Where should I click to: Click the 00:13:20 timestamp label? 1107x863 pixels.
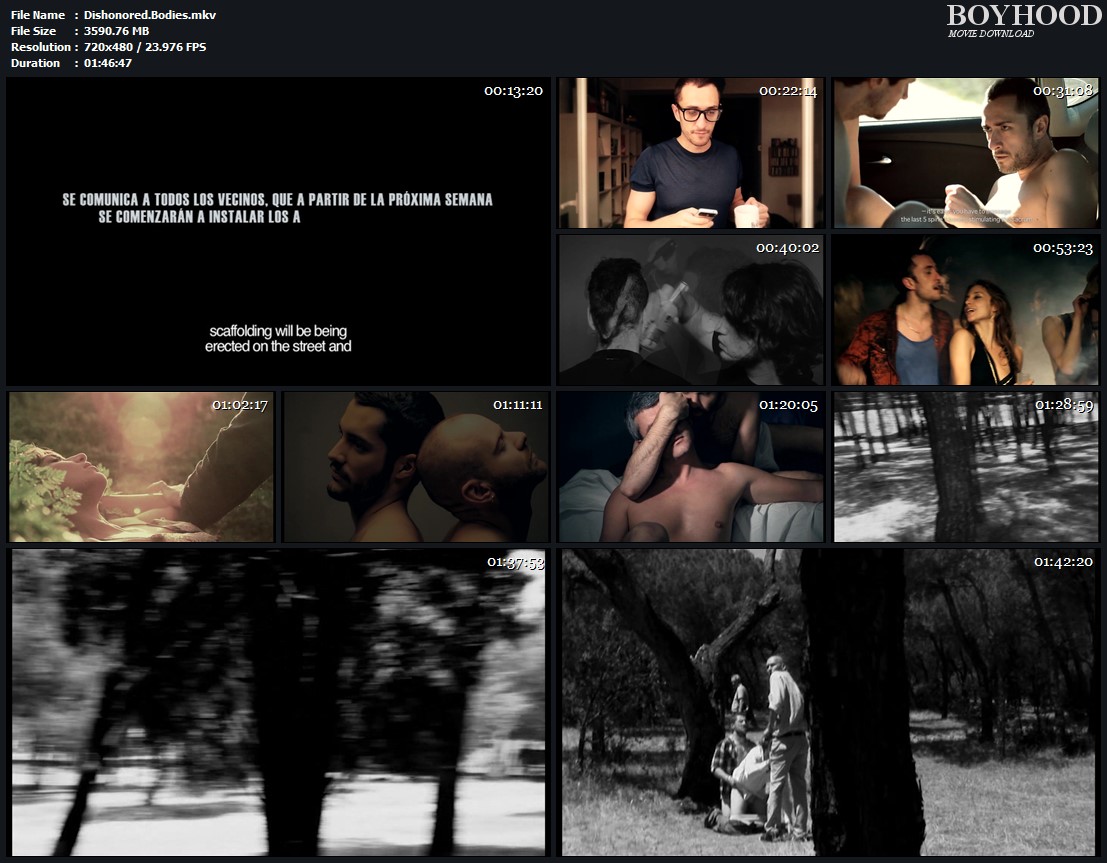click(x=513, y=91)
